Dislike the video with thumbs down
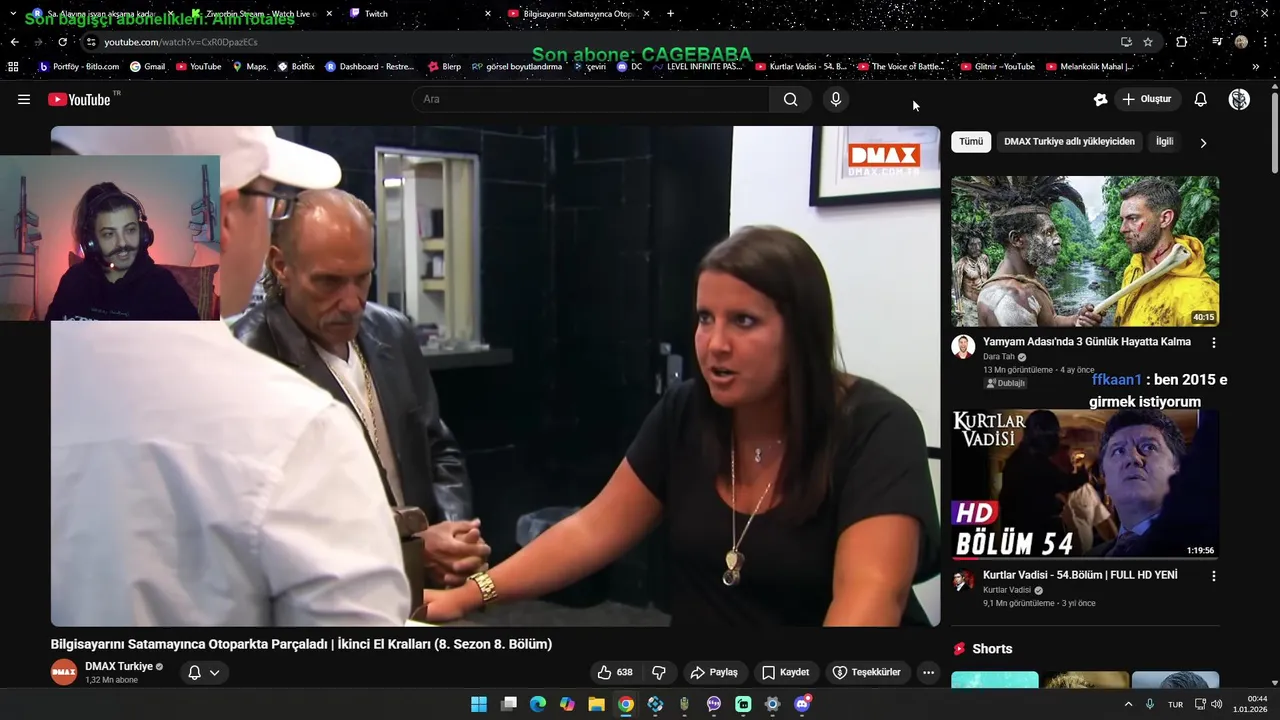Screen dimensions: 1280x720 tap(659, 672)
